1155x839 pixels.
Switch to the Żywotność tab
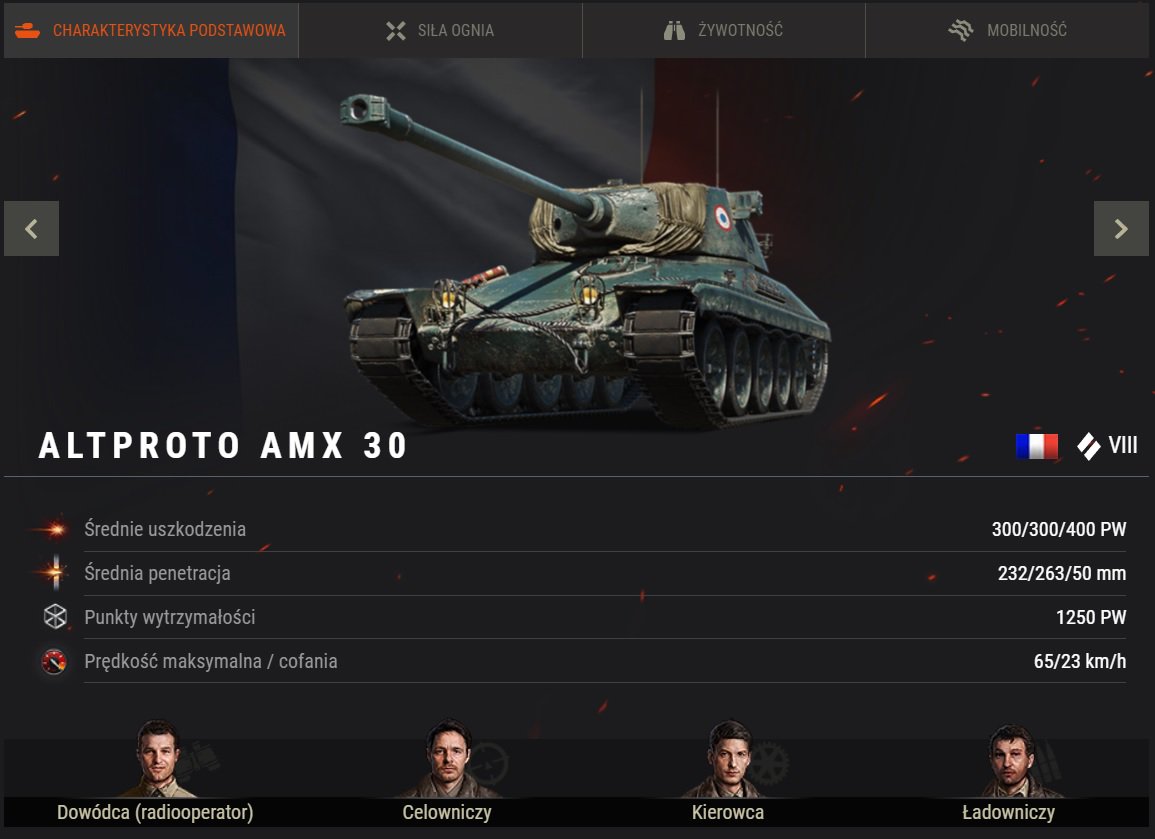pyautogui.click(x=723, y=30)
